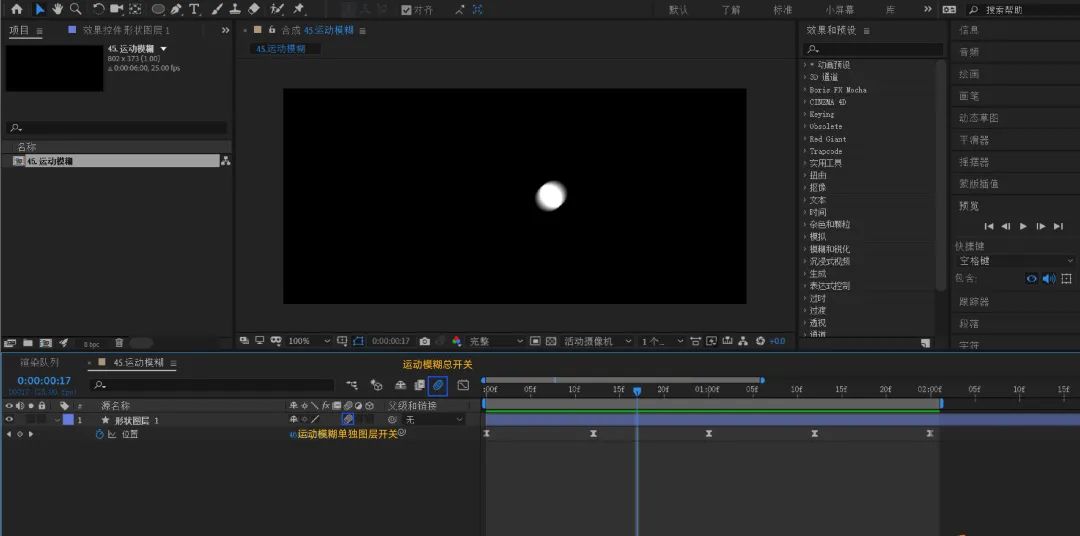This screenshot has width=1080, height=536.
Task: Select the Type text tool
Action: click(194, 9)
